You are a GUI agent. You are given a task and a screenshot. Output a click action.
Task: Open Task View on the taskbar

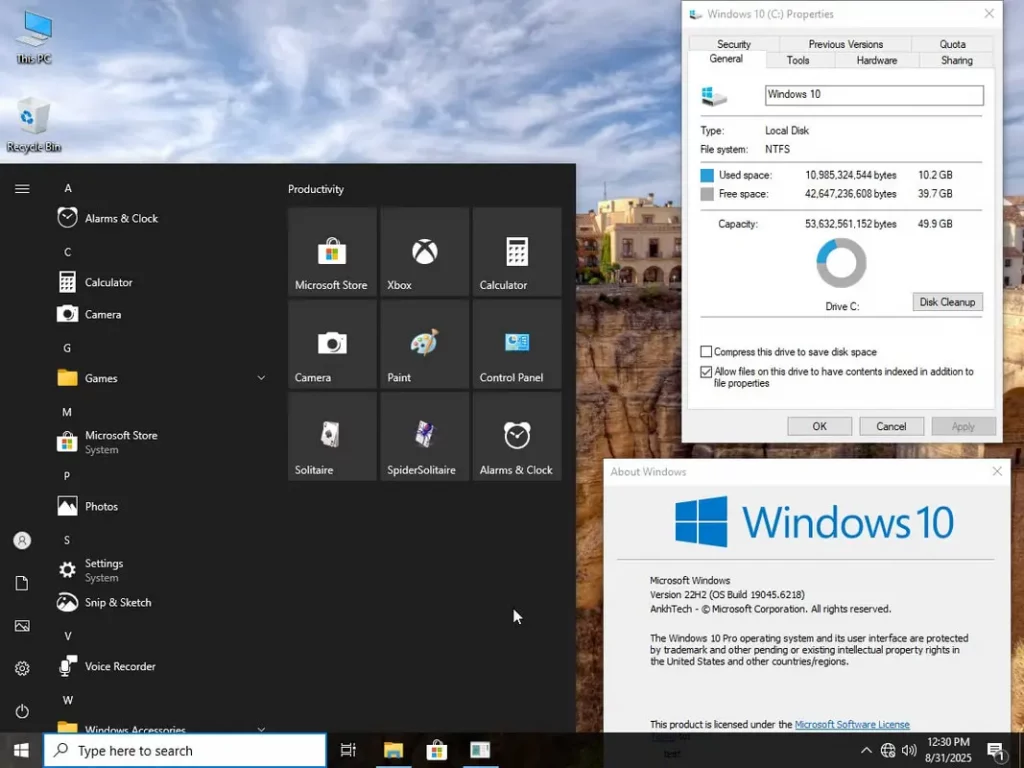coord(349,750)
